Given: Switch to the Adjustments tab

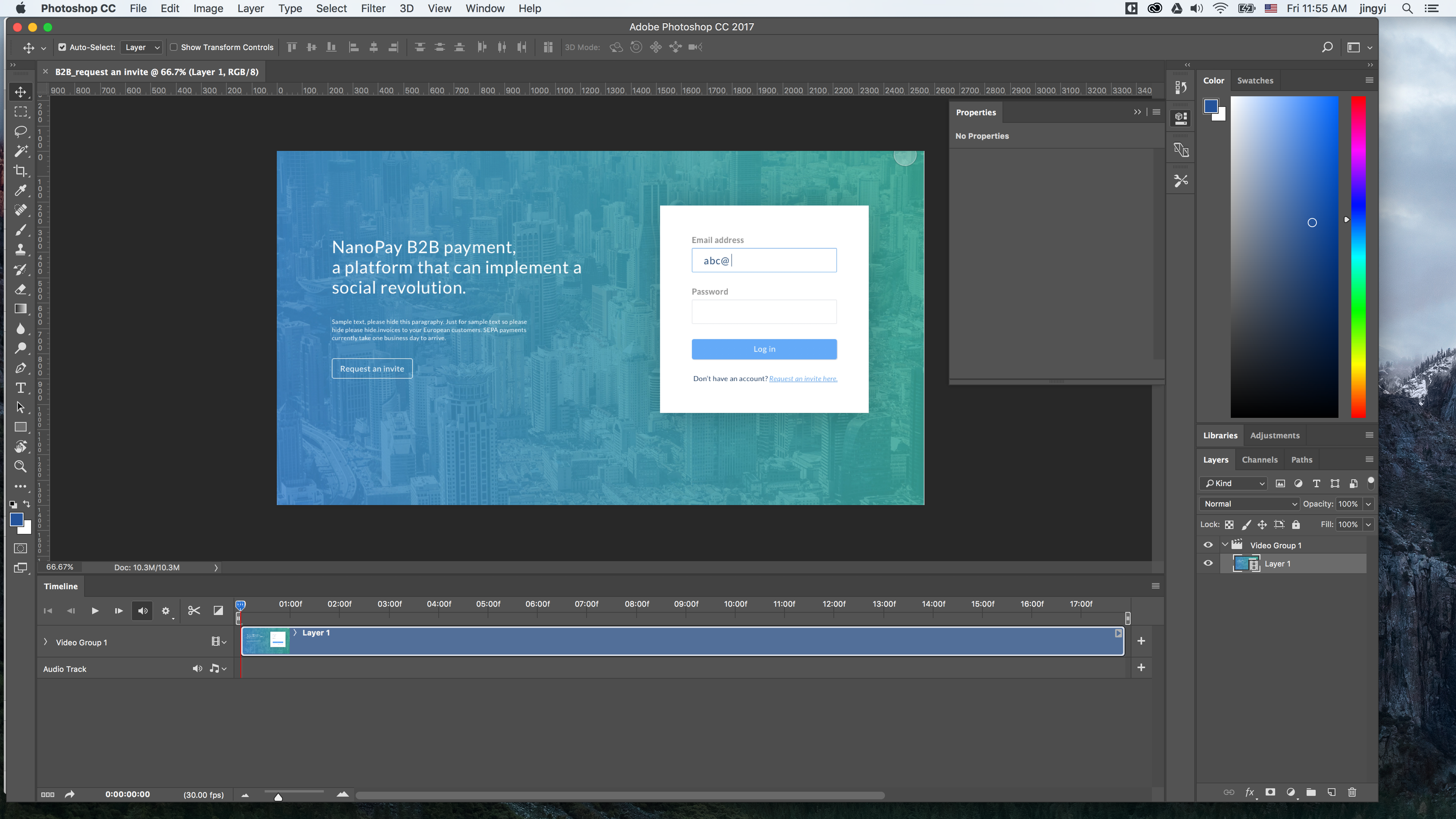Looking at the screenshot, I should [1274, 435].
